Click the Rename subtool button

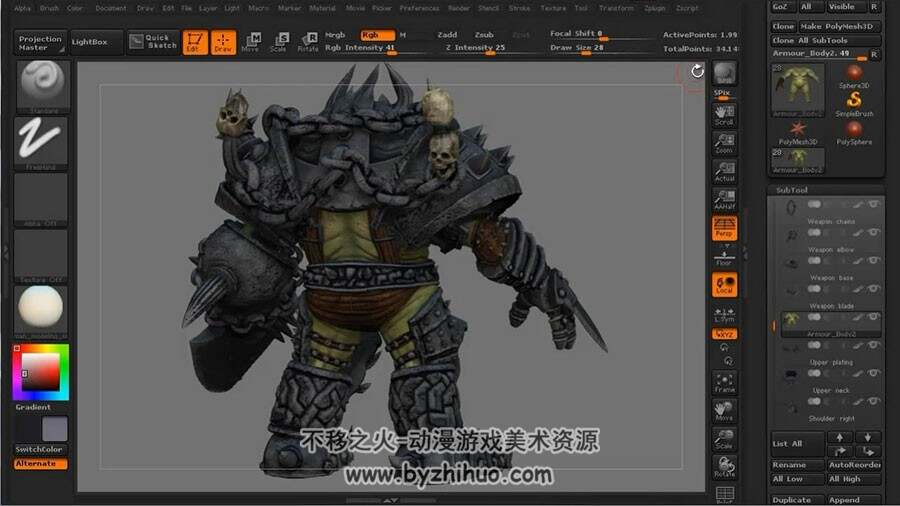coord(796,465)
